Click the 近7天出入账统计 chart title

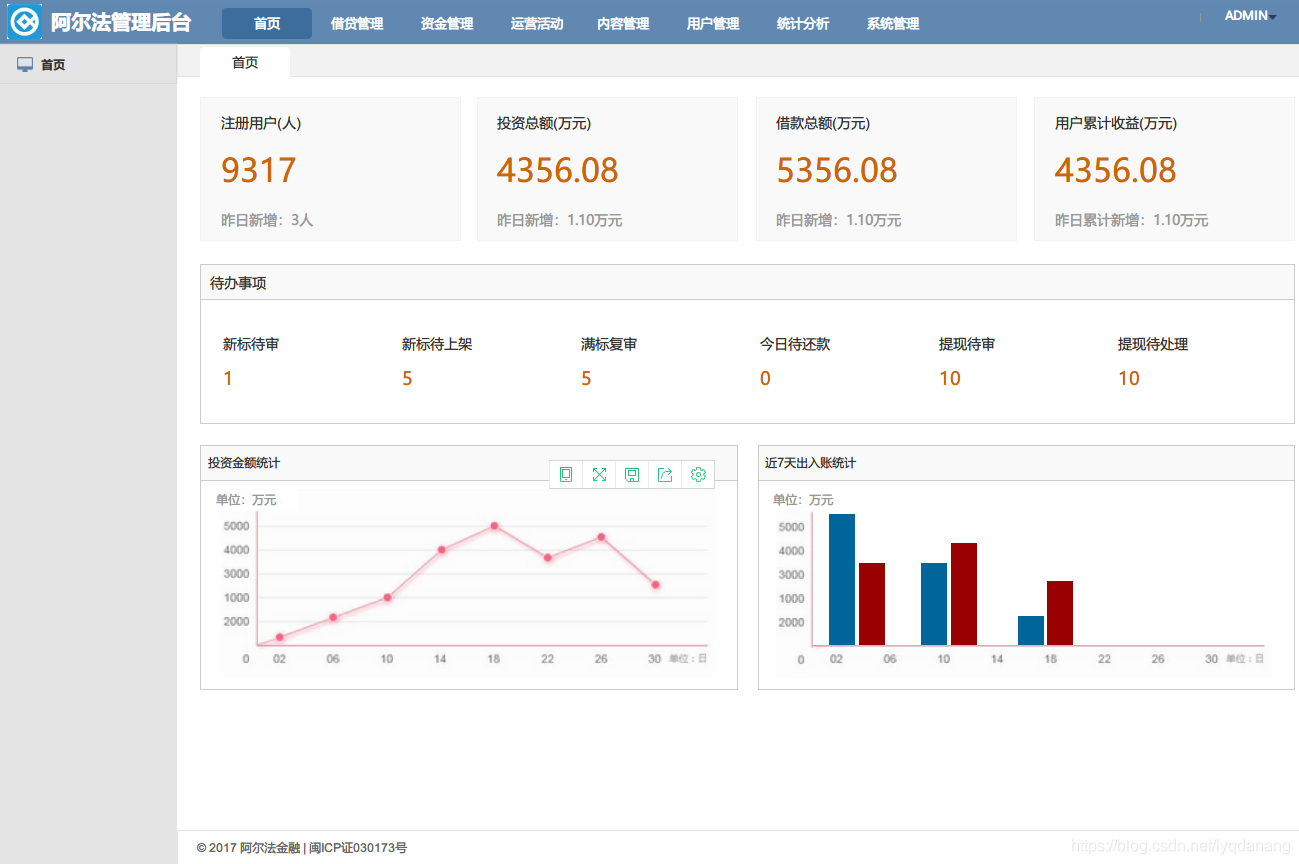[x=810, y=463]
